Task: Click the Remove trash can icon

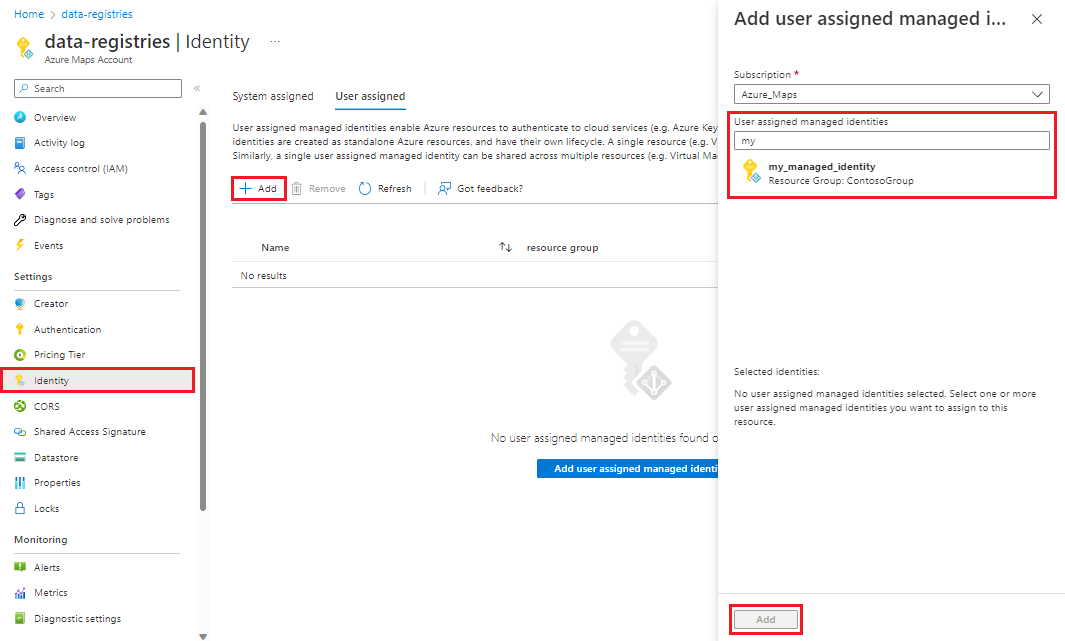Action: pyautogui.click(x=297, y=188)
